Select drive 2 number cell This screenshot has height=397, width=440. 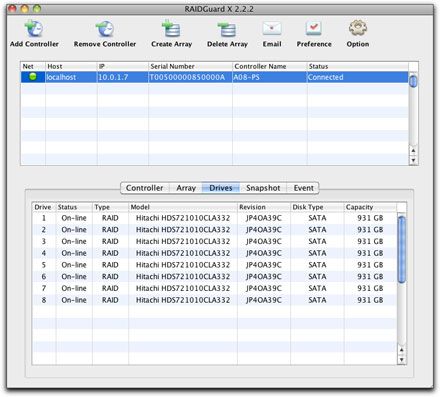(x=44, y=230)
